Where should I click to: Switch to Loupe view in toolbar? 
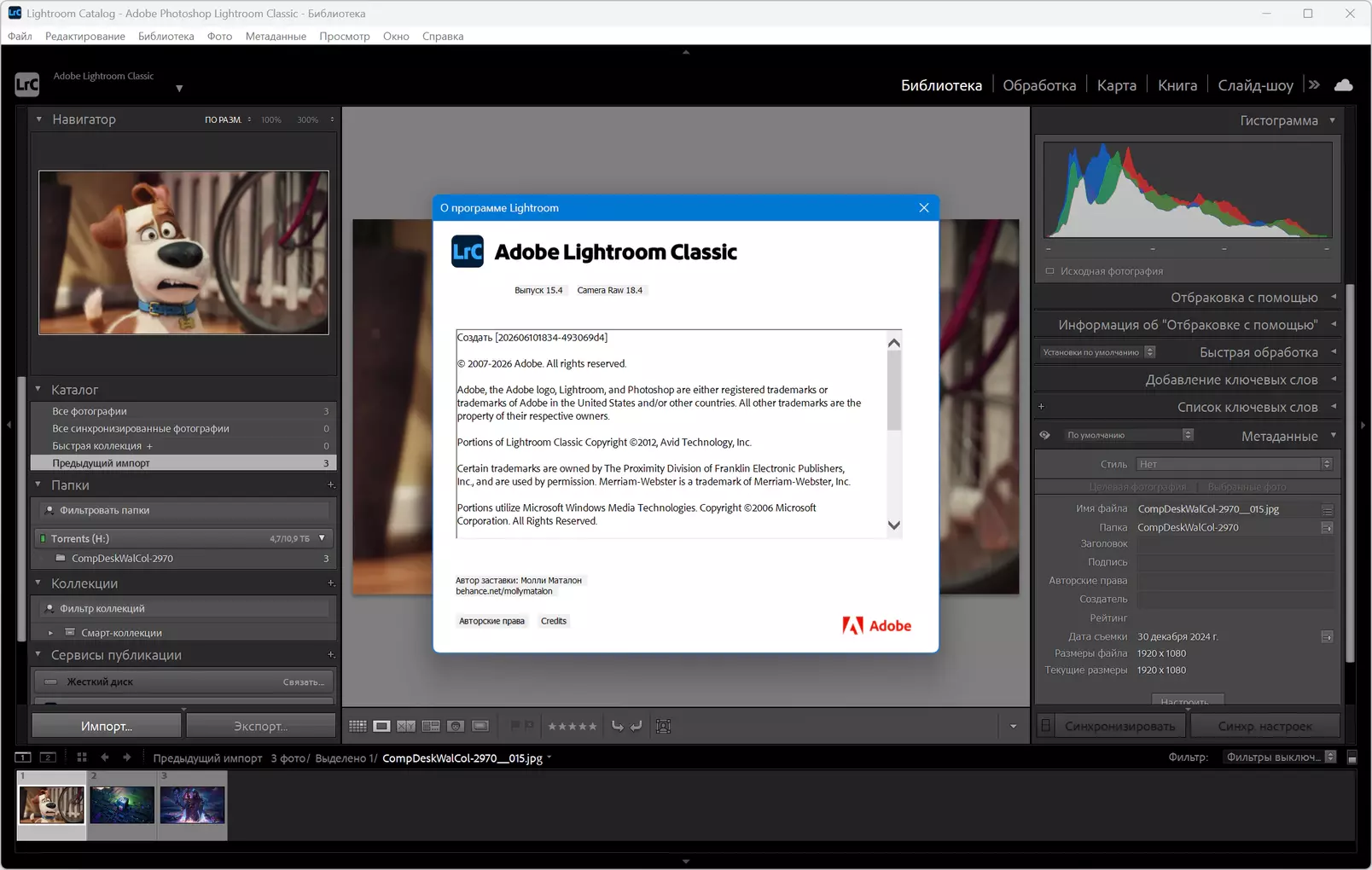click(x=381, y=726)
